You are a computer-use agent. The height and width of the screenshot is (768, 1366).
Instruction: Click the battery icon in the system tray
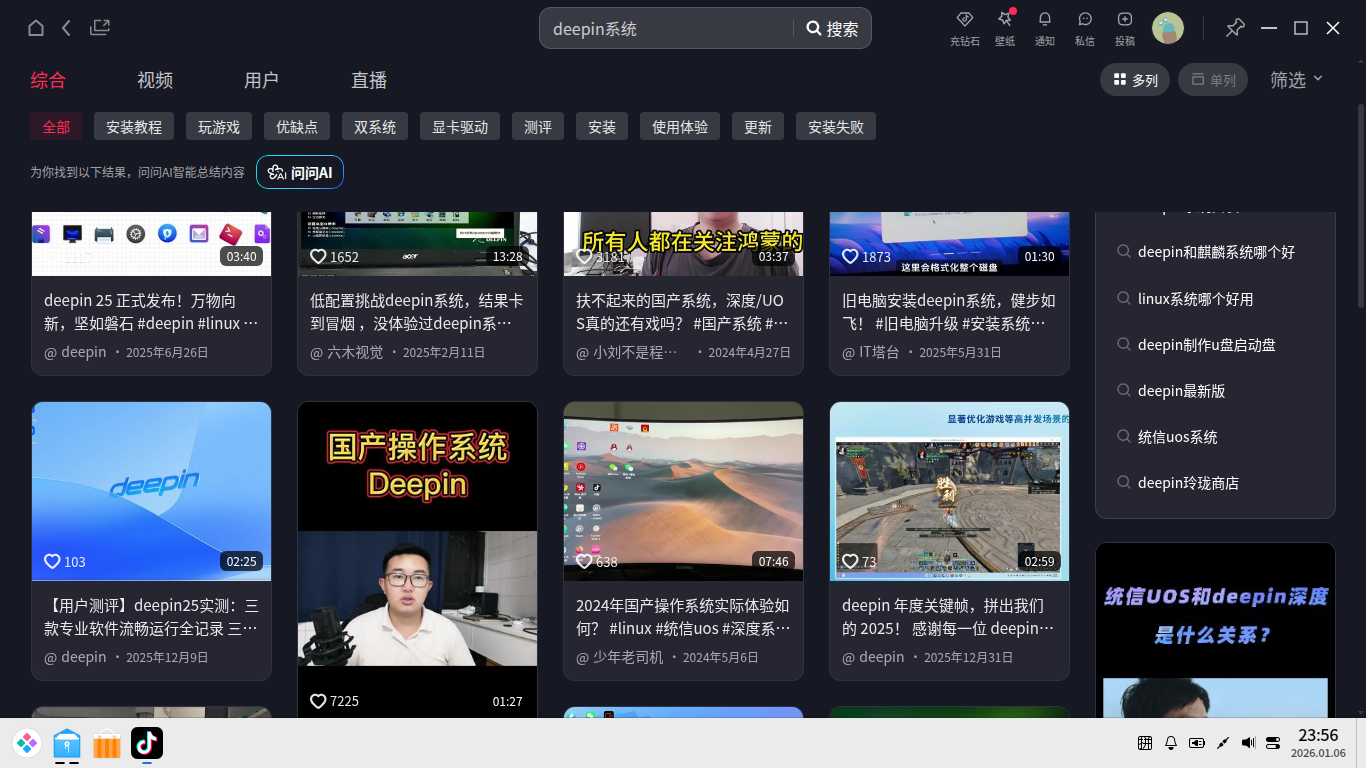pos(1197,743)
